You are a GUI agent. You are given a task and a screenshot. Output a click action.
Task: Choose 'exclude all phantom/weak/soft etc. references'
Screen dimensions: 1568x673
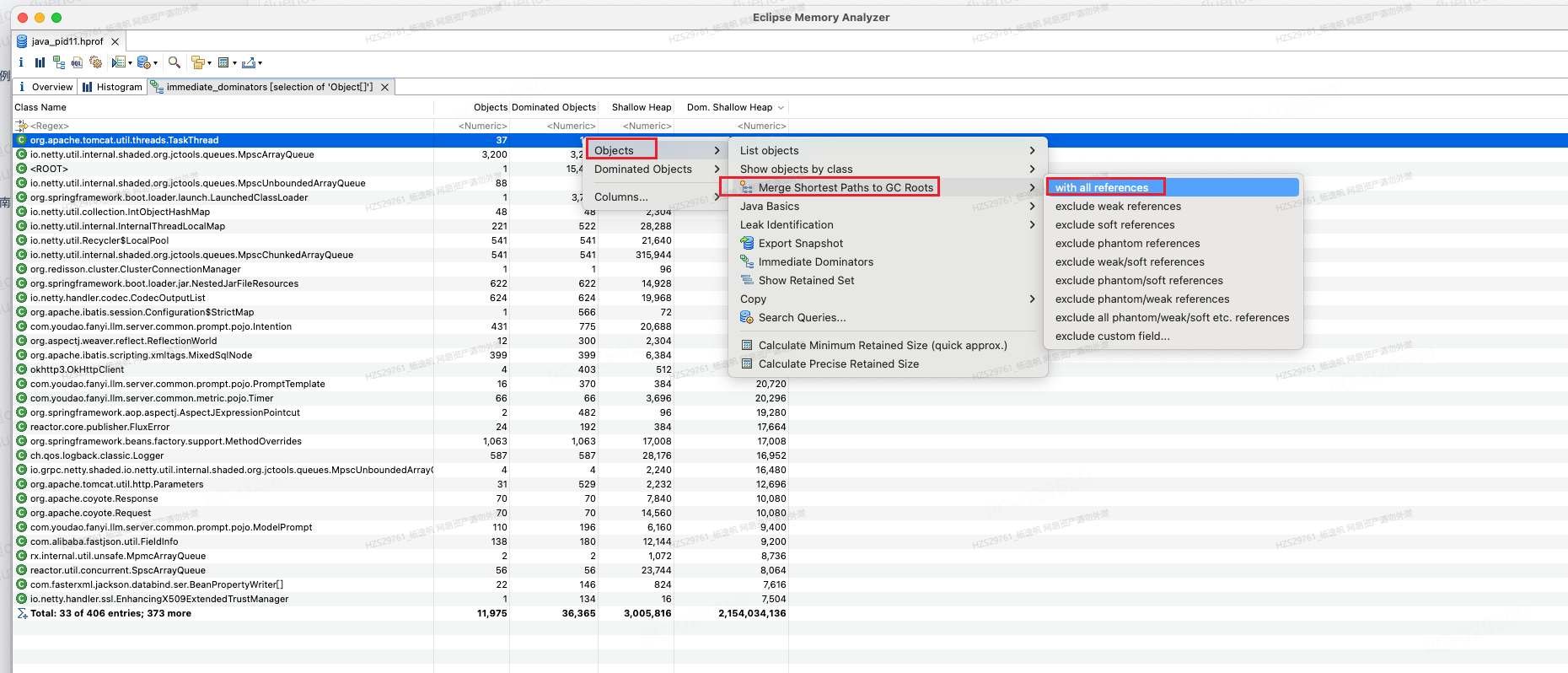1172,317
